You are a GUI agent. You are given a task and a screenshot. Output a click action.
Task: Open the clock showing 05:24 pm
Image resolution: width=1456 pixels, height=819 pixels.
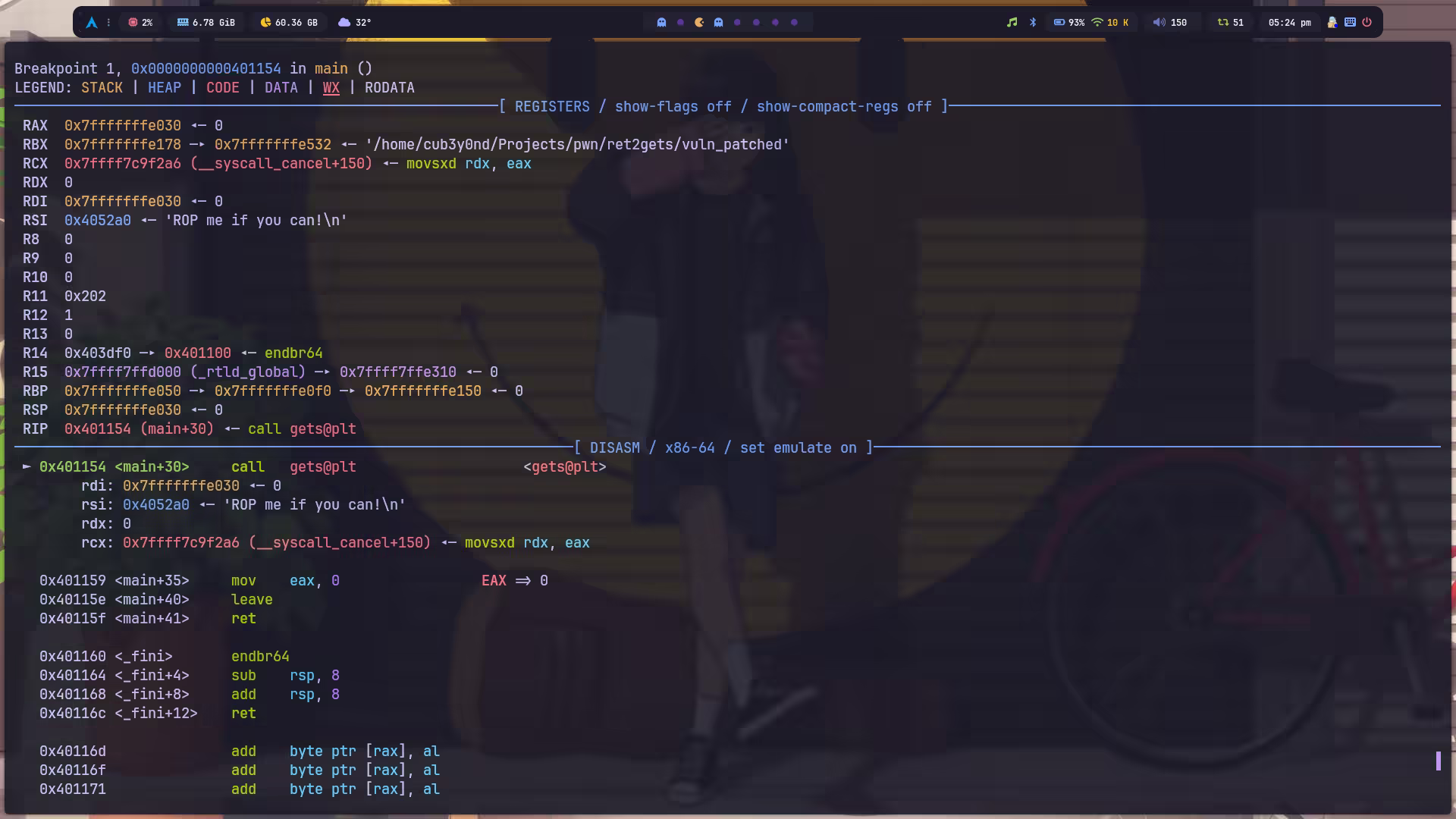[x=1289, y=23]
